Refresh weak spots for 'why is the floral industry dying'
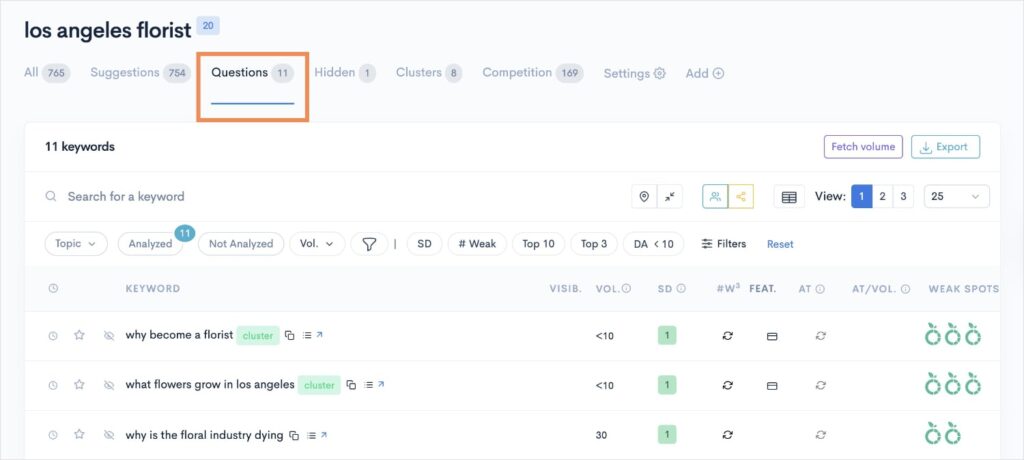1024x460 pixels. 728,435
